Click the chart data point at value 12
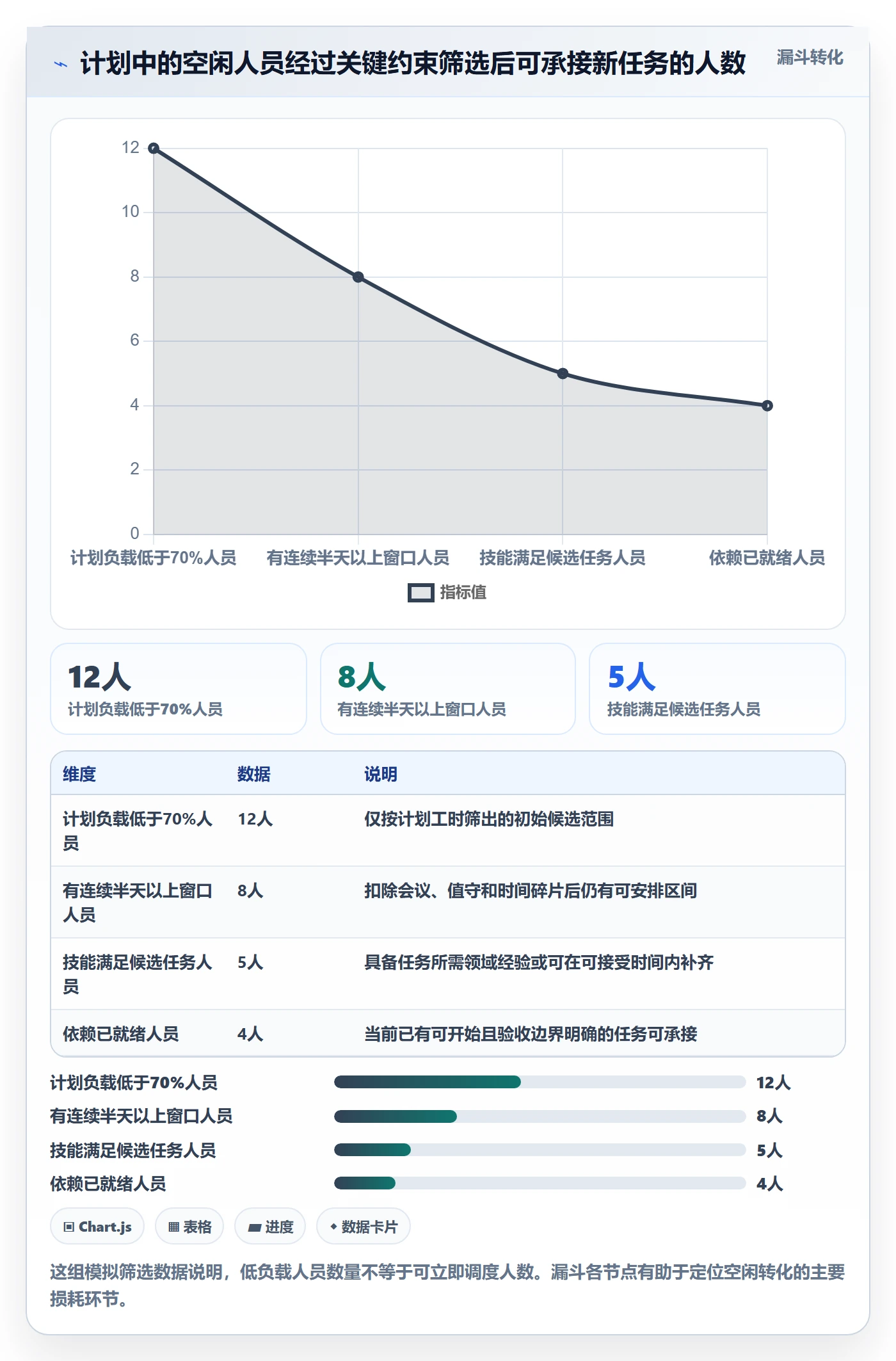The width and height of the screenshot is (896, 1361). point(154,149)
